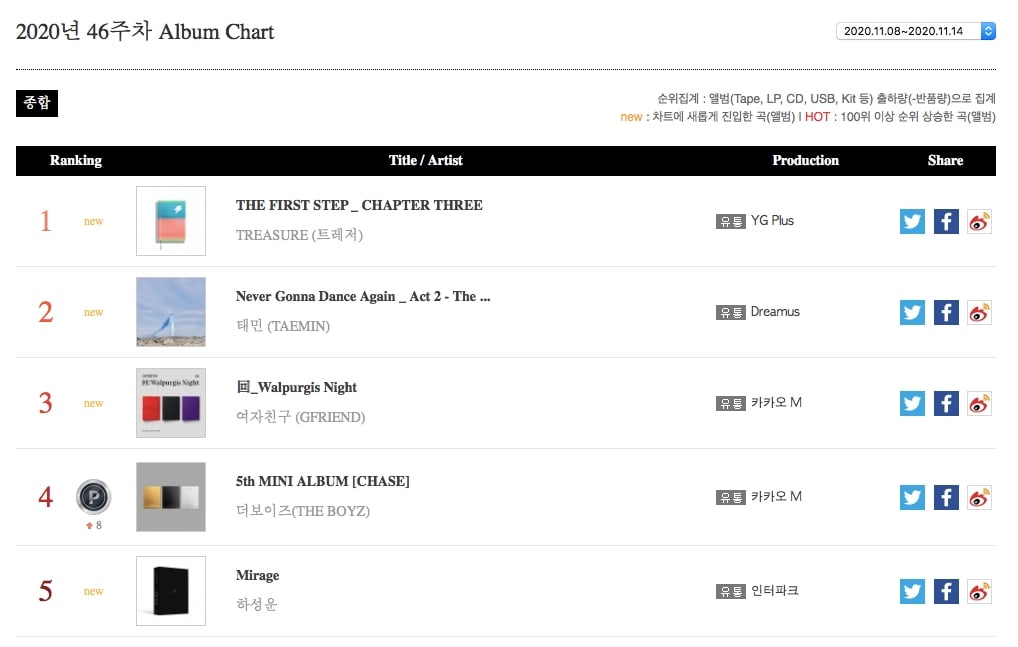
Task: Click the CHASE mini album cover thumbnail
Action: click(x=171, y=497)
